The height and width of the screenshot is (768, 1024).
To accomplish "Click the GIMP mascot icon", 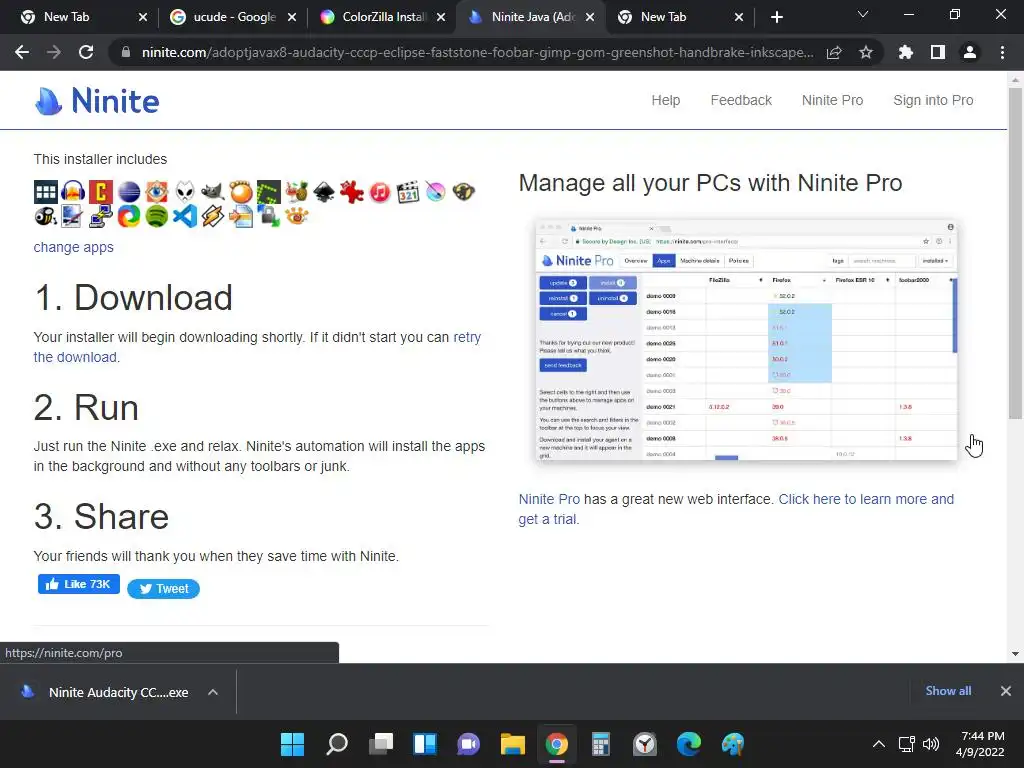I will 212,192.
